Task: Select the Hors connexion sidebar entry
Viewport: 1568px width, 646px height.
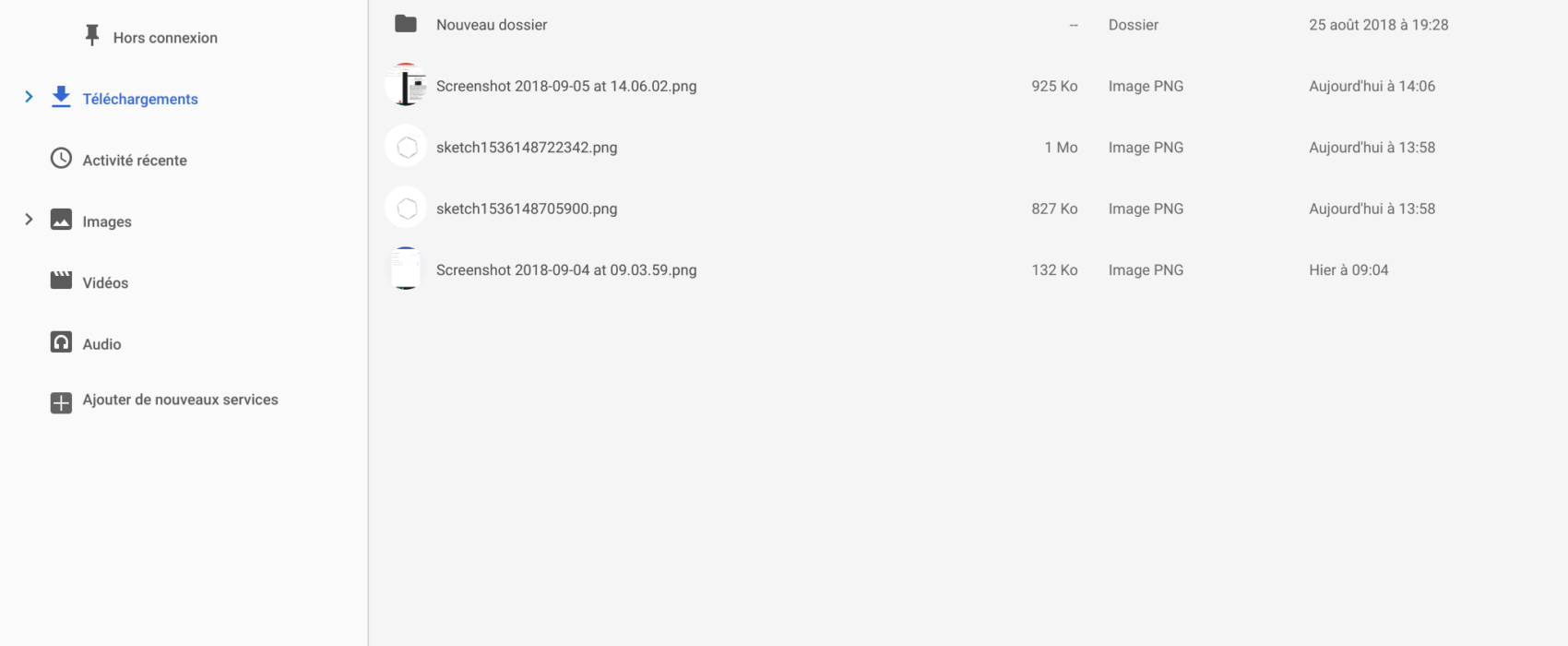Action: [x=165, y=38]
